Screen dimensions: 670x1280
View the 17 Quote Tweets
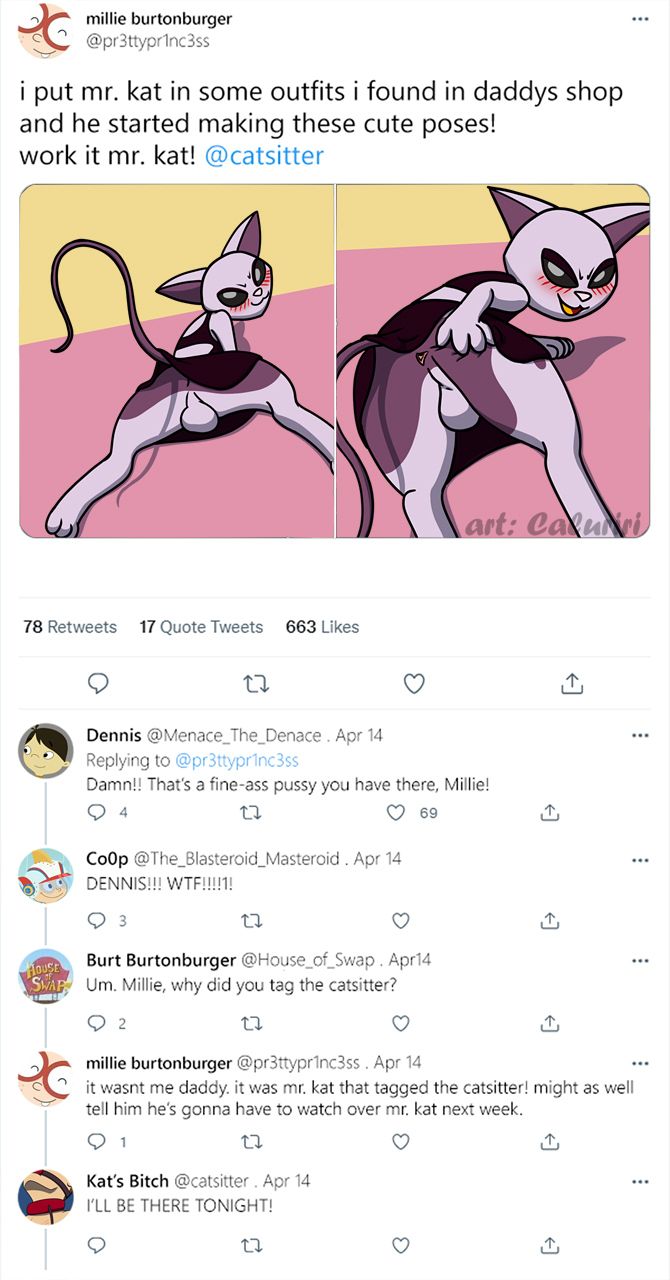201,627
